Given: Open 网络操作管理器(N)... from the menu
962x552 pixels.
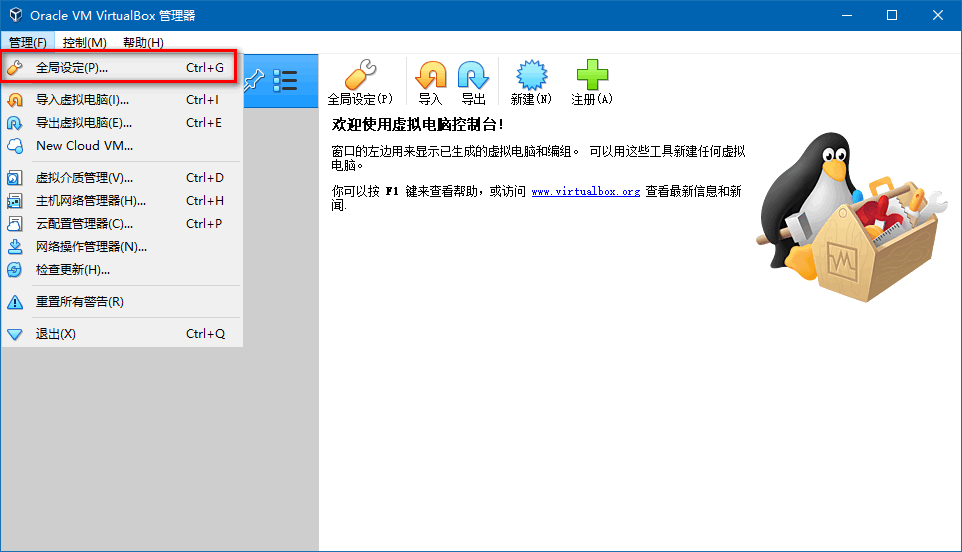Looking at the screenshot, I should 121,247.
